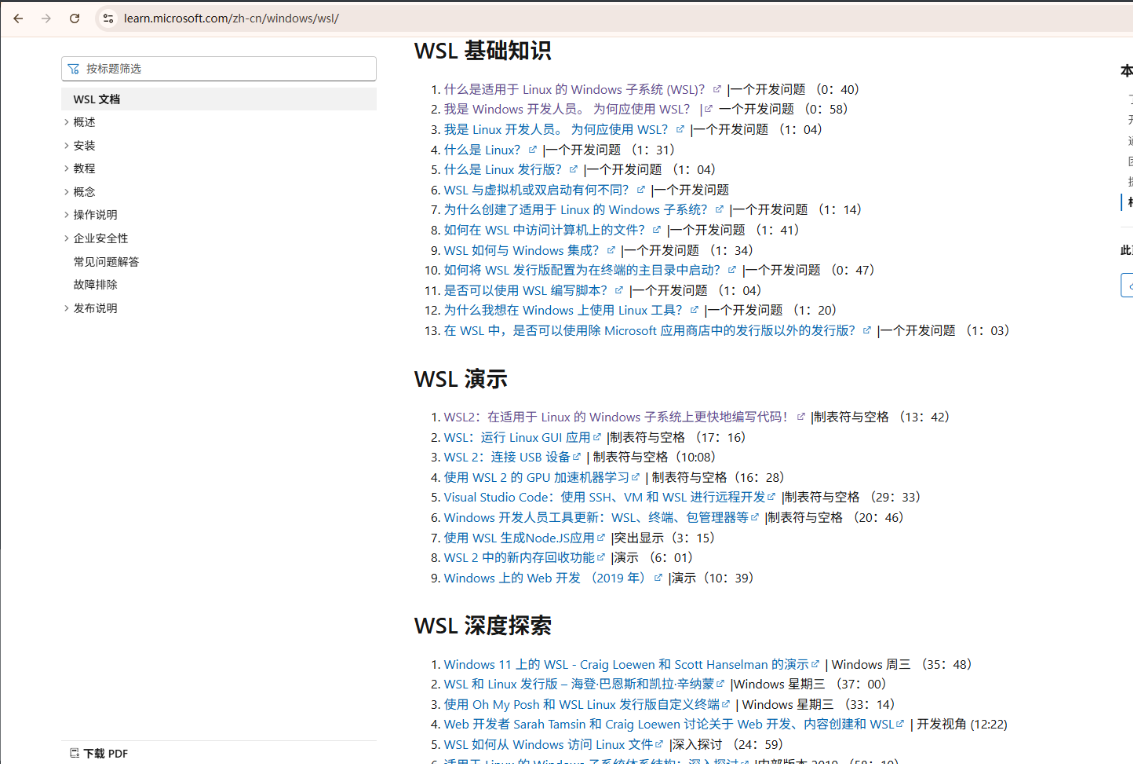This screenshot has height=764, width=1133.
Task: Click external-link icon after 使用 WSL 2 的 GPU 加速机器学习
Action: 635,477
